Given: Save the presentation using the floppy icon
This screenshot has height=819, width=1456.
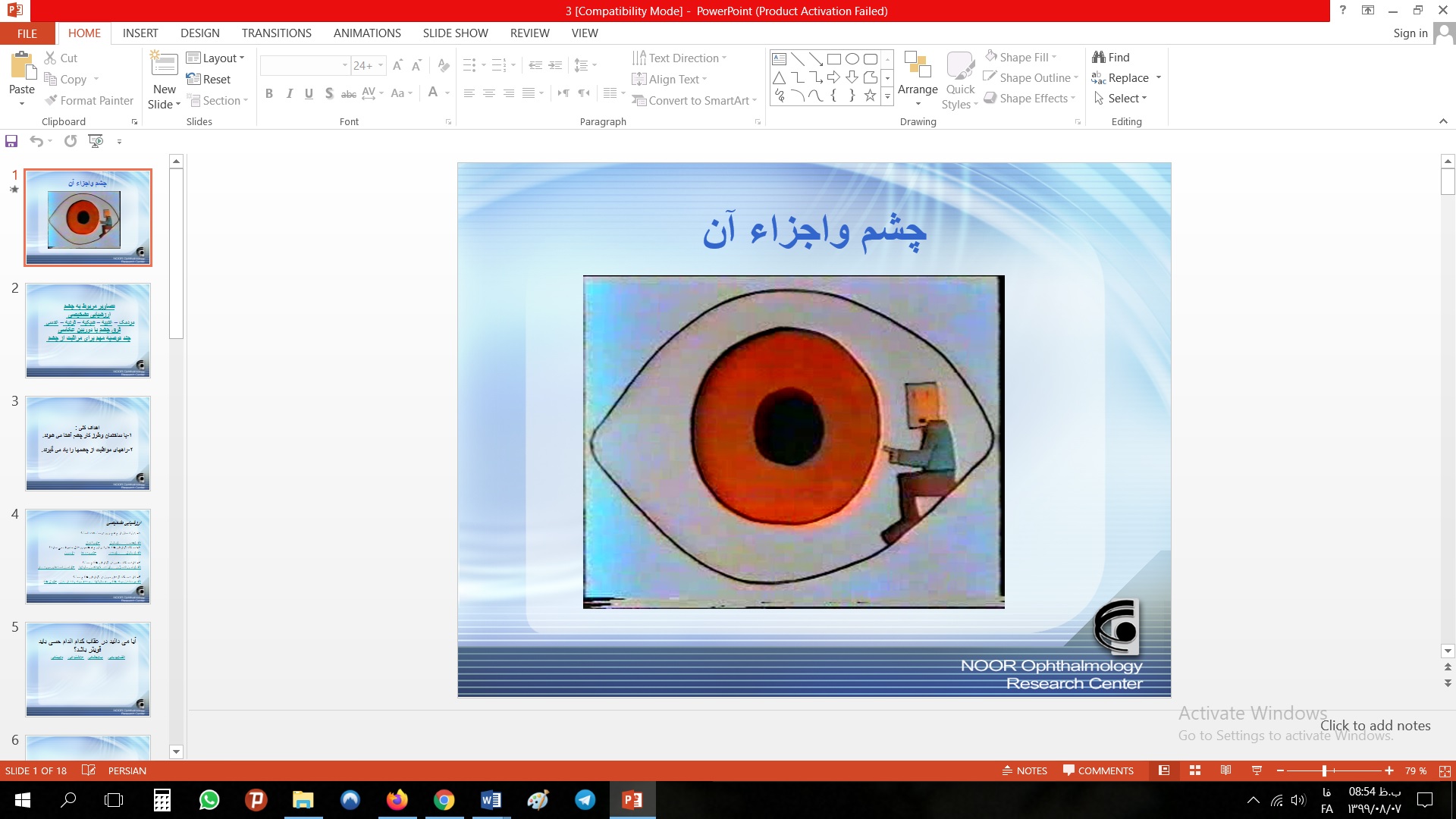Looking at the screenshot, I should [11, 141].
